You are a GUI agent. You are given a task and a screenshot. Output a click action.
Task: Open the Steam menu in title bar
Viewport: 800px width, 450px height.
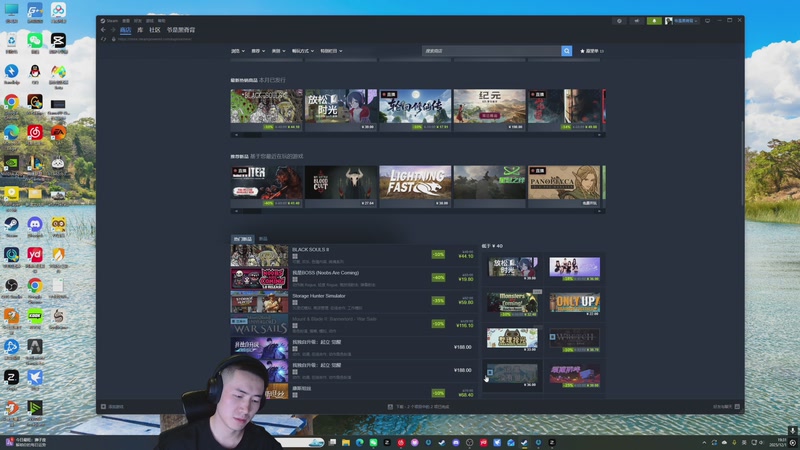(x=110, y=21)
